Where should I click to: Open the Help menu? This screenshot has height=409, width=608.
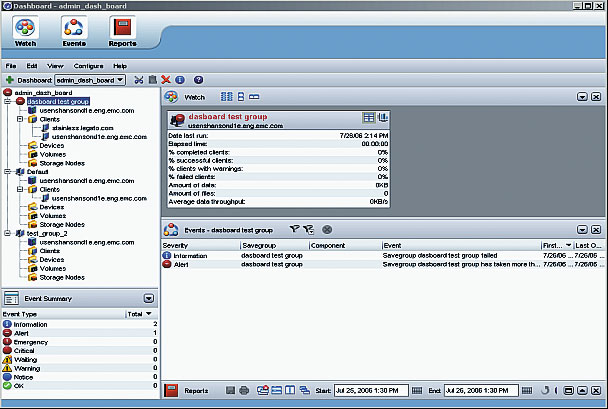click(x=120, y=66)
